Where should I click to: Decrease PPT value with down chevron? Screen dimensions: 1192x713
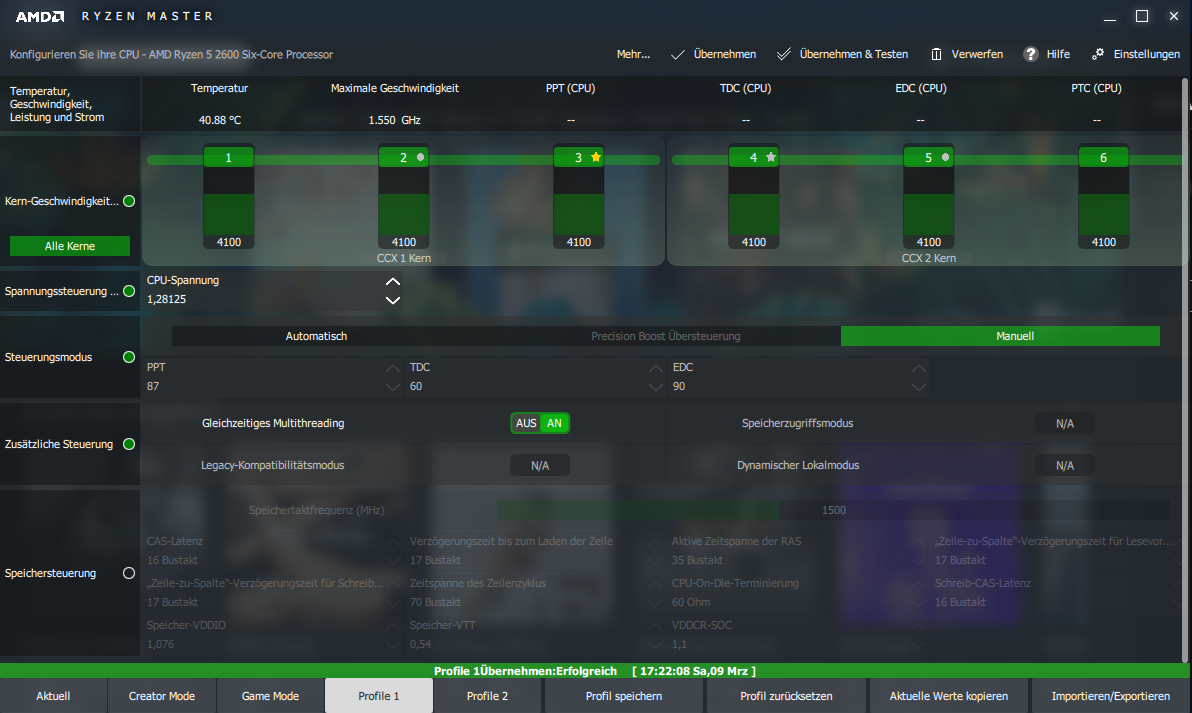393,387
